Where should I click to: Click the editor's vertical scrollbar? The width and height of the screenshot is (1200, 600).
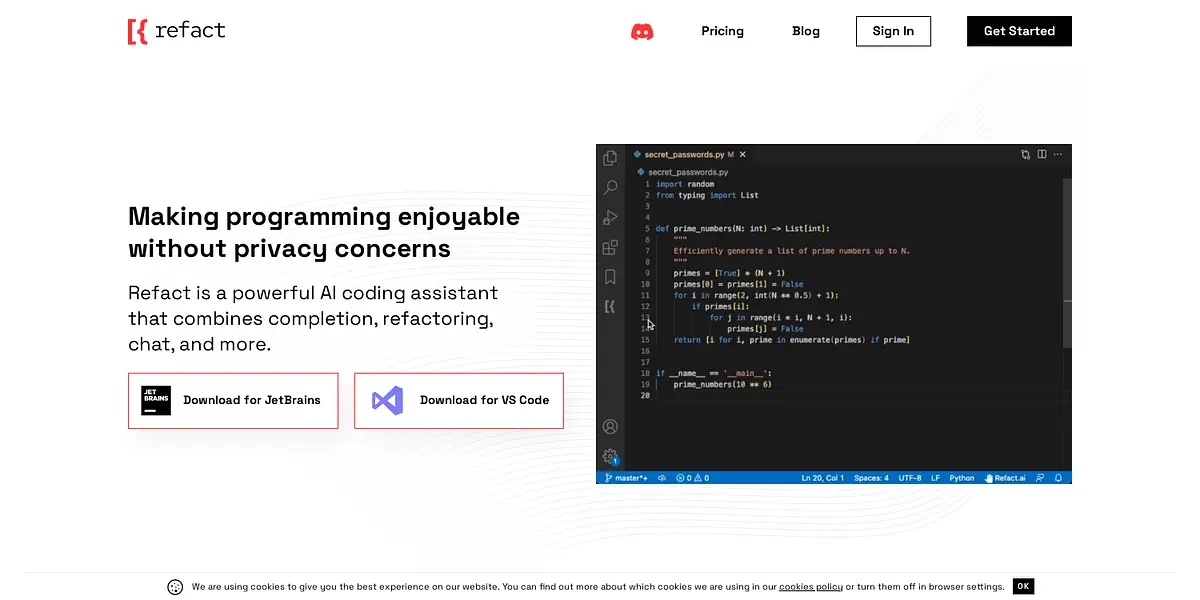pos(1066,260)
